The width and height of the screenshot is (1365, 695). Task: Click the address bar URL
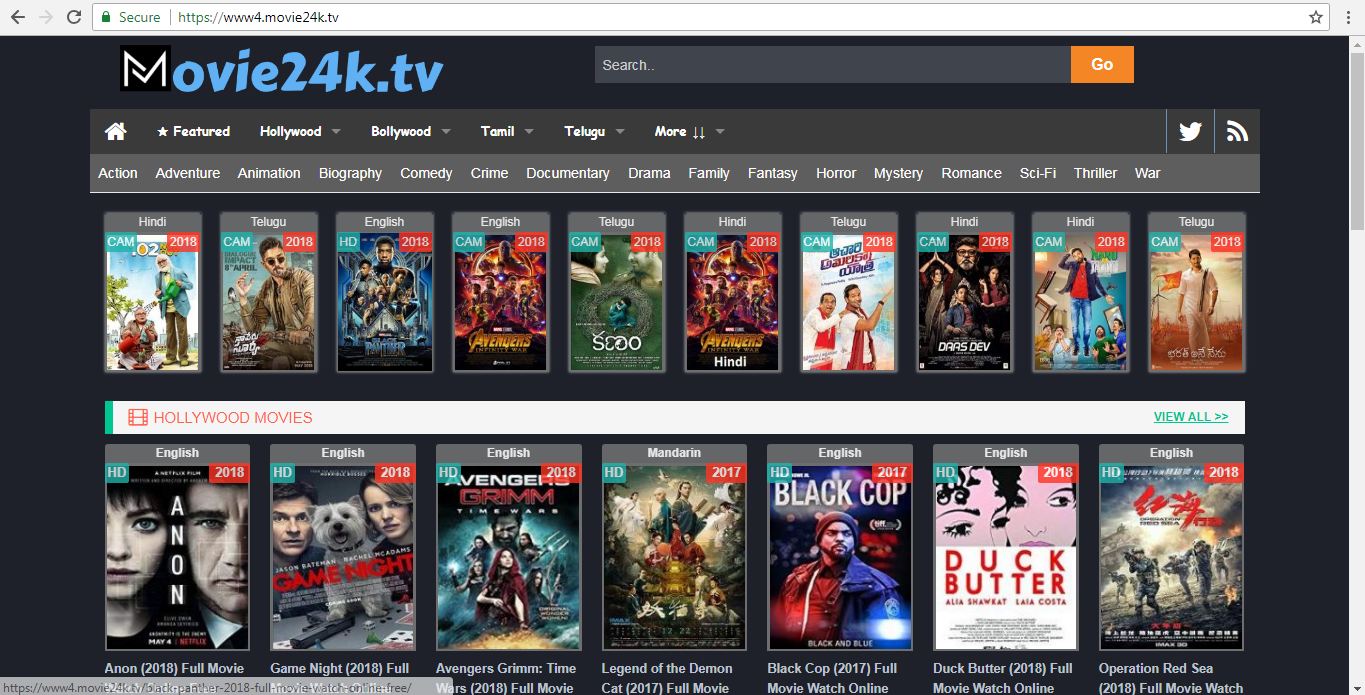point(256,17)
